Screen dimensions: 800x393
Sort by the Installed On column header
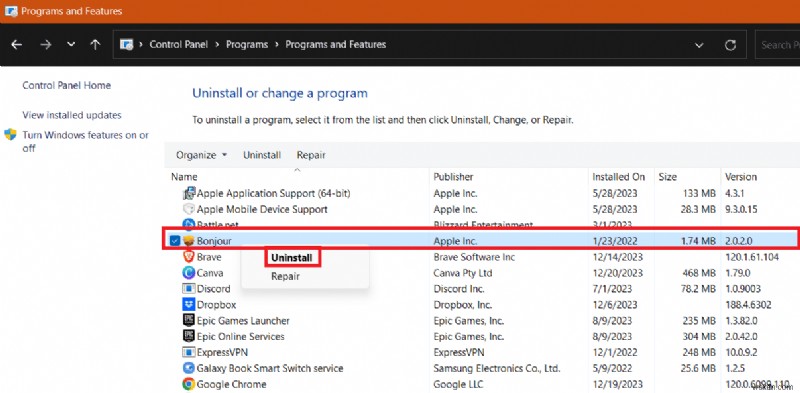(618, 177)
